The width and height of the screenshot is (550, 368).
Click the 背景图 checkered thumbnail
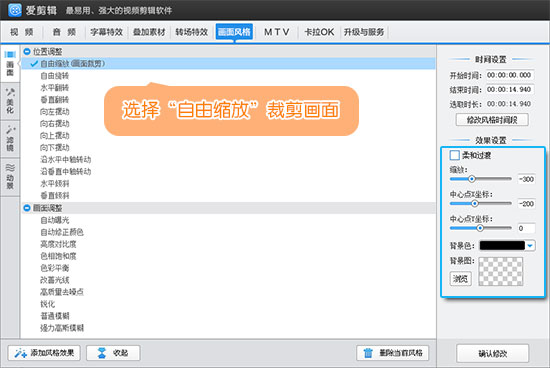501,272
